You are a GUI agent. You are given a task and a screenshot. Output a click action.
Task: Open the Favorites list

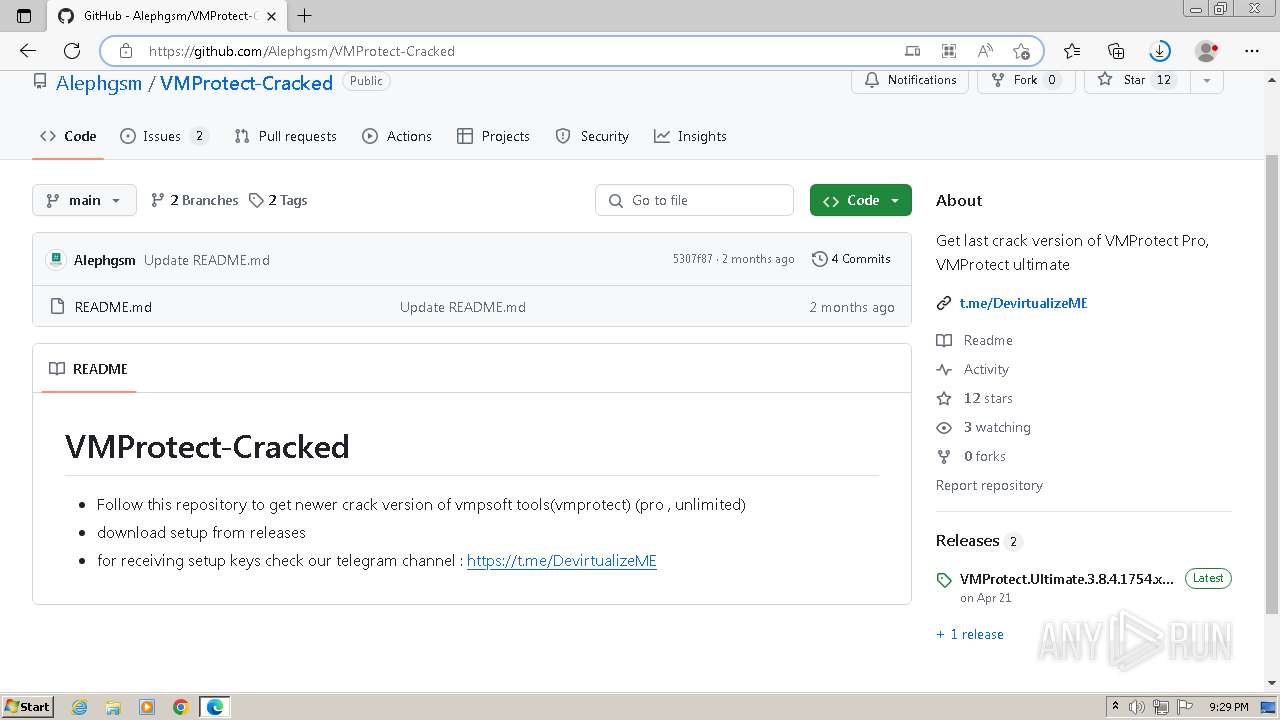(1072, 51)
